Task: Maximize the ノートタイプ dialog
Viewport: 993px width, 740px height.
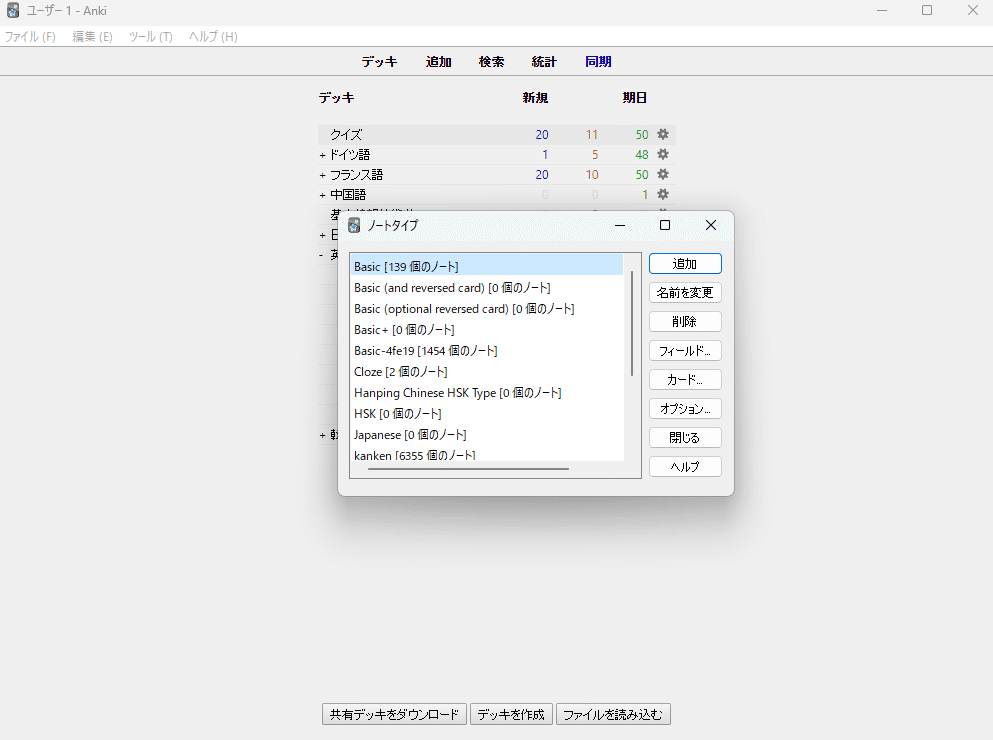Action: point(665,225)
